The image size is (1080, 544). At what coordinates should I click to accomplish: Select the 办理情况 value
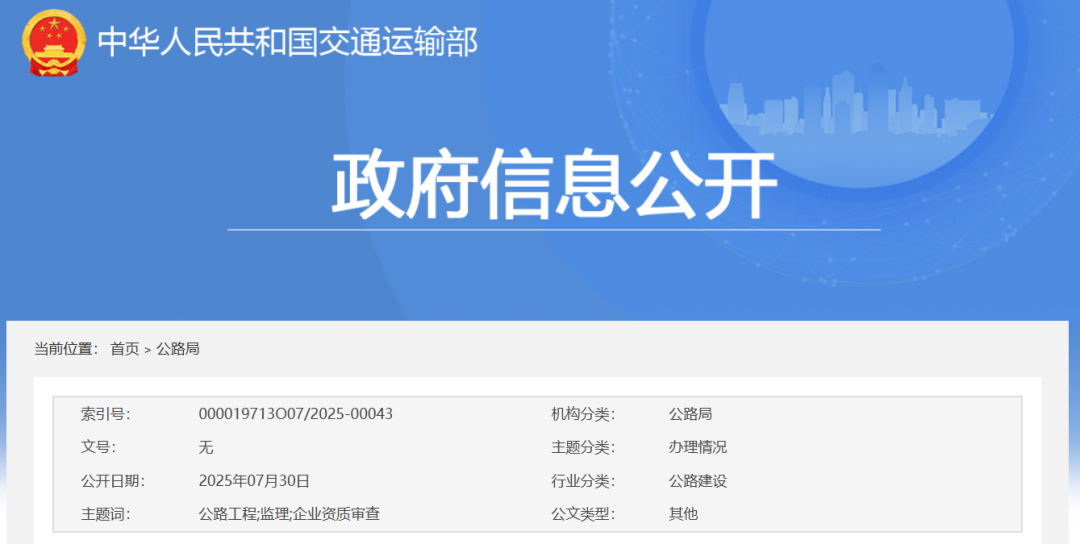(698, 447)
